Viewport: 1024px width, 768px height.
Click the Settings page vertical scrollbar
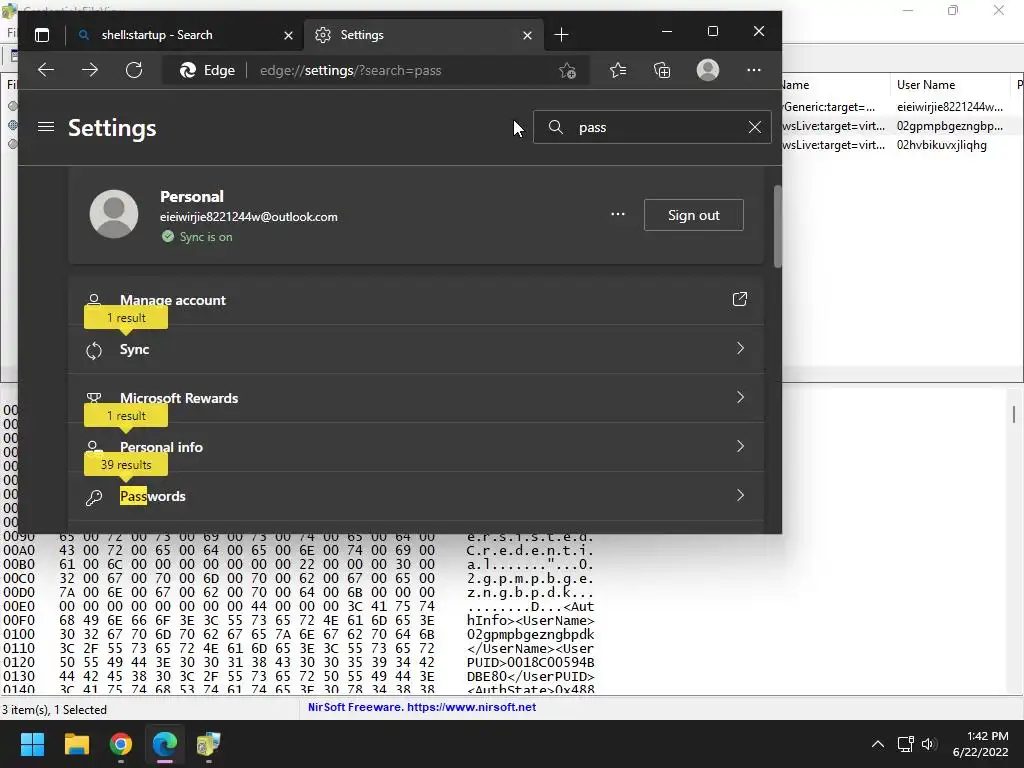click(777, 227)
